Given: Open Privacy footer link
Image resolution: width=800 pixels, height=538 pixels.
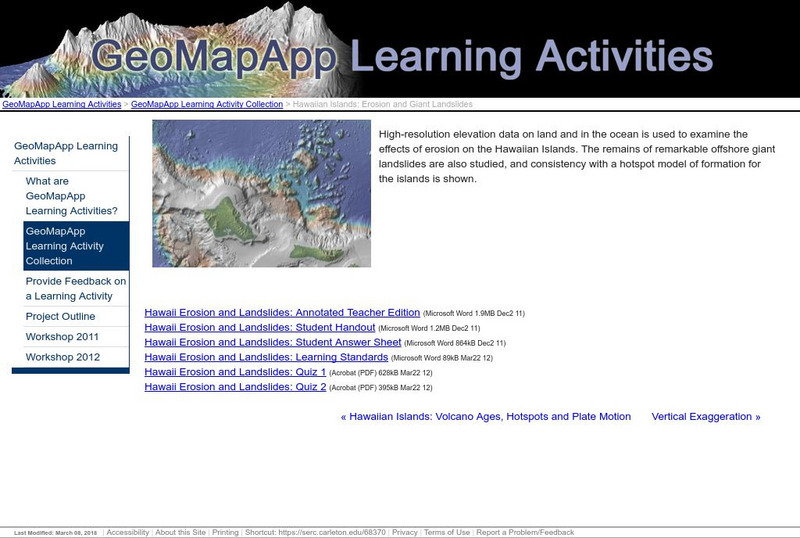Looking at the screenshot, I should click(405, 532).
